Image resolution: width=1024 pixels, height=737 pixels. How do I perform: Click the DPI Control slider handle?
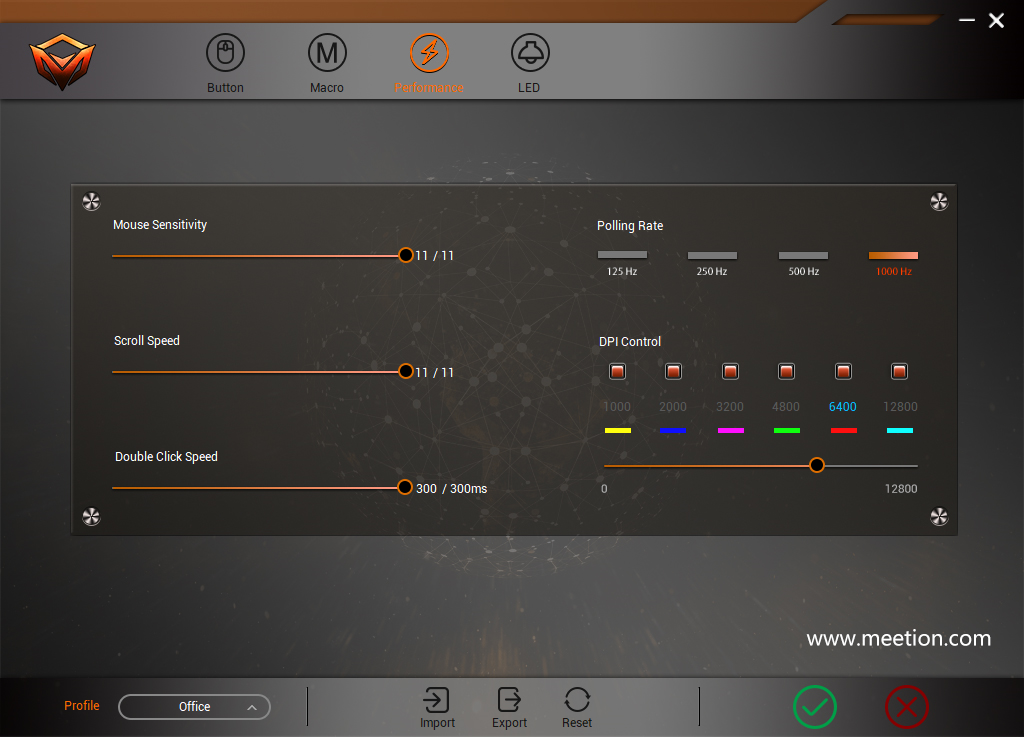[x=817, y=465]
